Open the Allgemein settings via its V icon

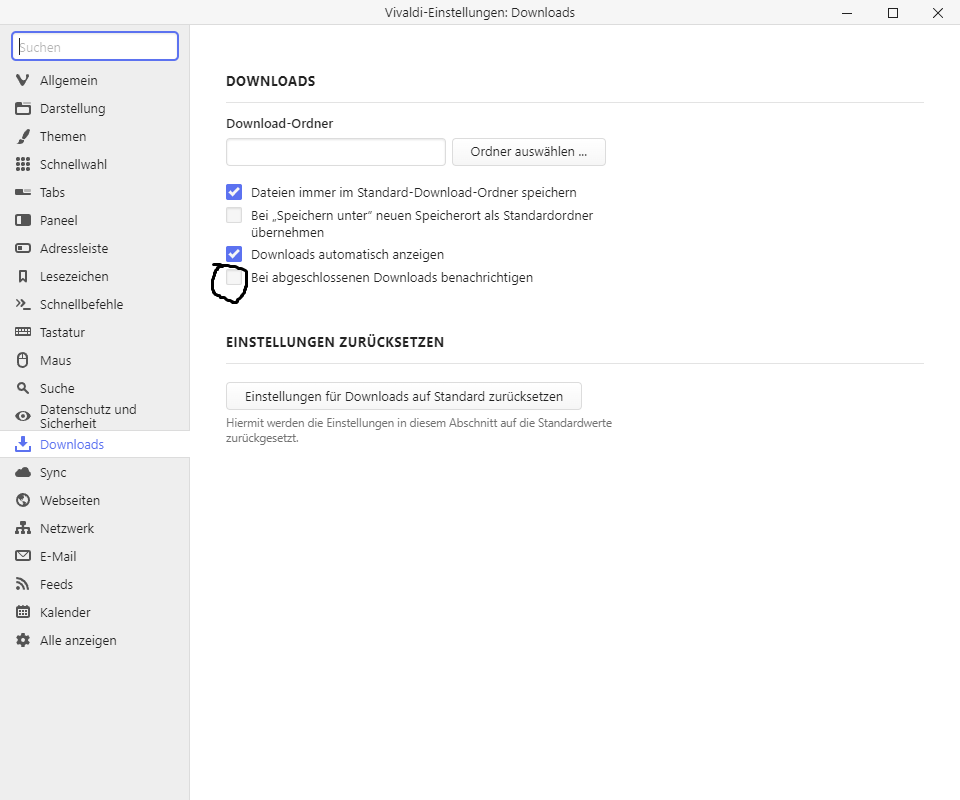click(23, 80)
